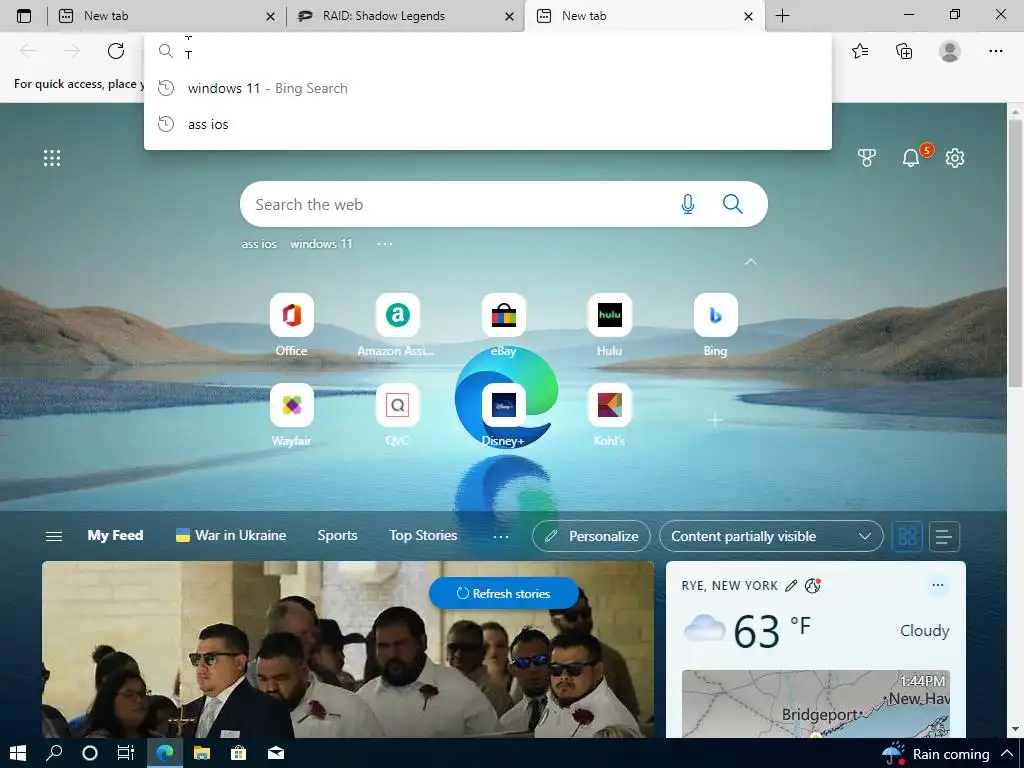Open Microsoft Rewards trophy icon

coord(867,158)
